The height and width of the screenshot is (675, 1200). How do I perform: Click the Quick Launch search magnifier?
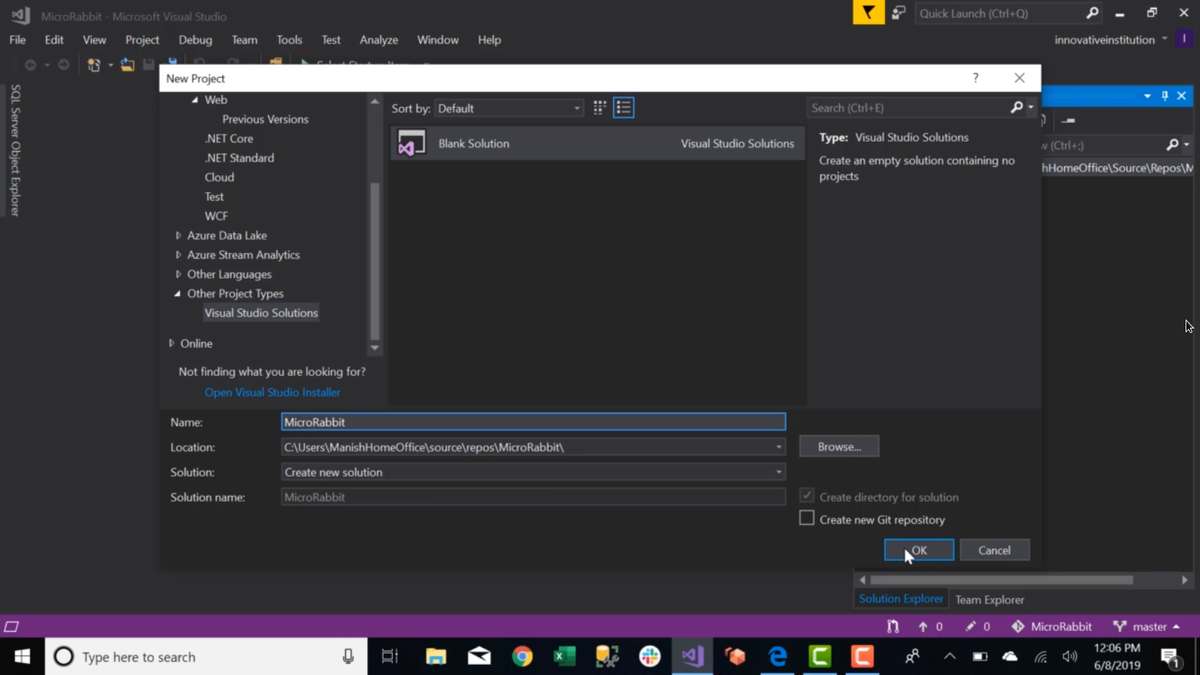click(x=1092, y=13)
